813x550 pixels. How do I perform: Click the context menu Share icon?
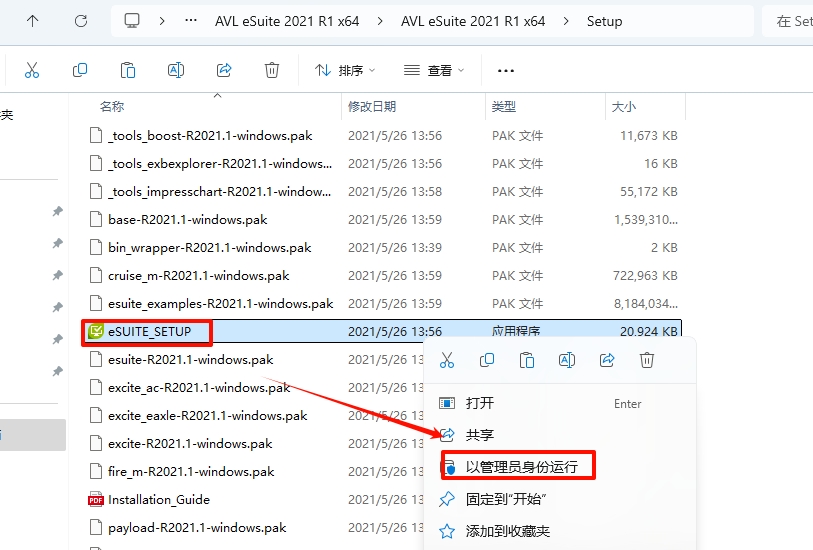pos(607,360)
